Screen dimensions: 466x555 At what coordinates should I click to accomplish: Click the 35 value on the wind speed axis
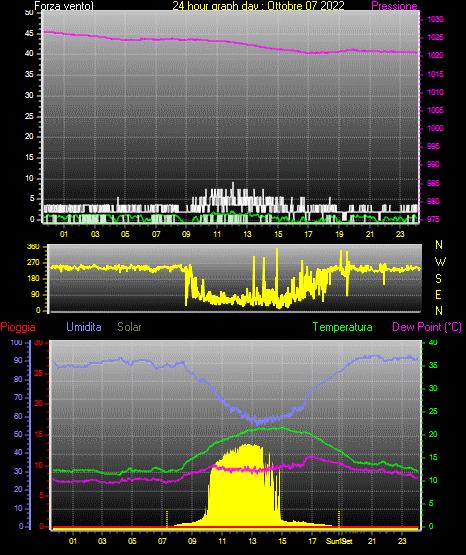tap(29, 74)
